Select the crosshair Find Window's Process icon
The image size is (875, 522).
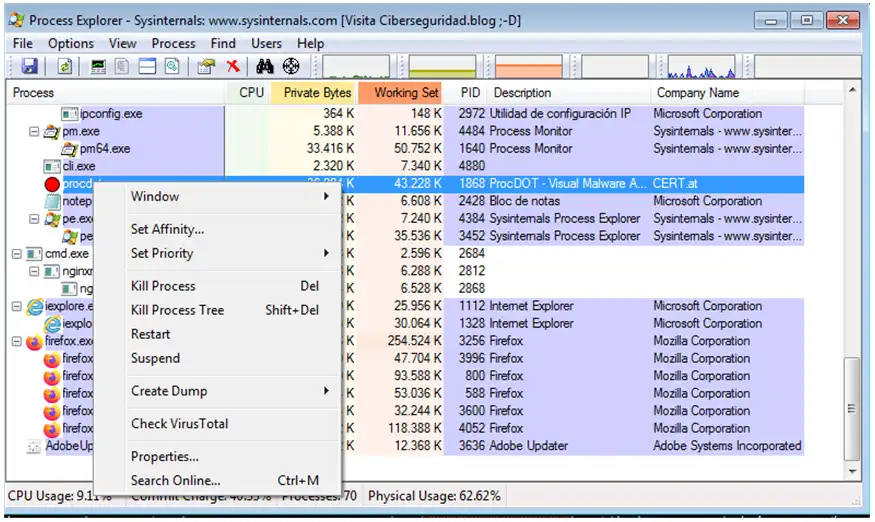click(x=291, y=66)
